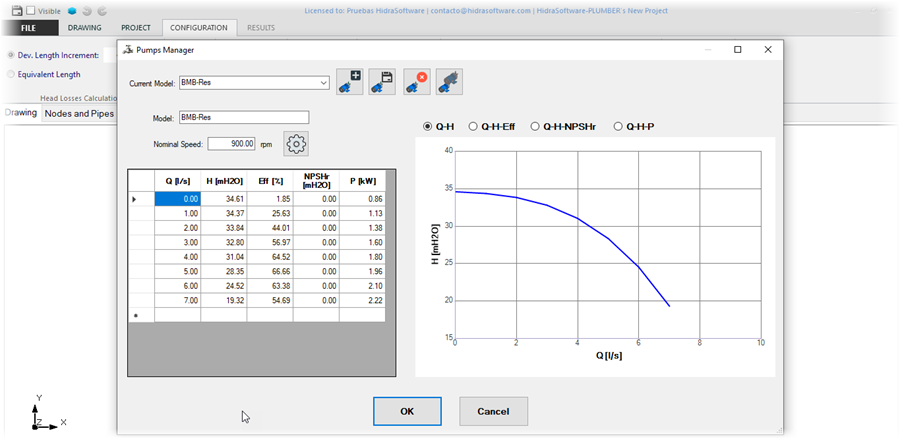900x439 pixels.
Task: Open pump settings via the gear icon
Action: [296, 143]
